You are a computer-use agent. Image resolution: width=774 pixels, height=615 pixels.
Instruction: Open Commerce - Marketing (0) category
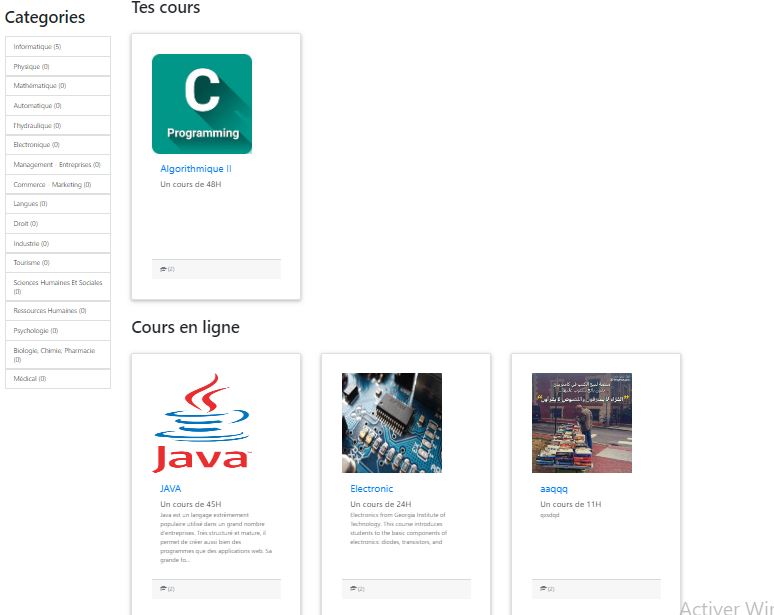[x=58, y=184]
